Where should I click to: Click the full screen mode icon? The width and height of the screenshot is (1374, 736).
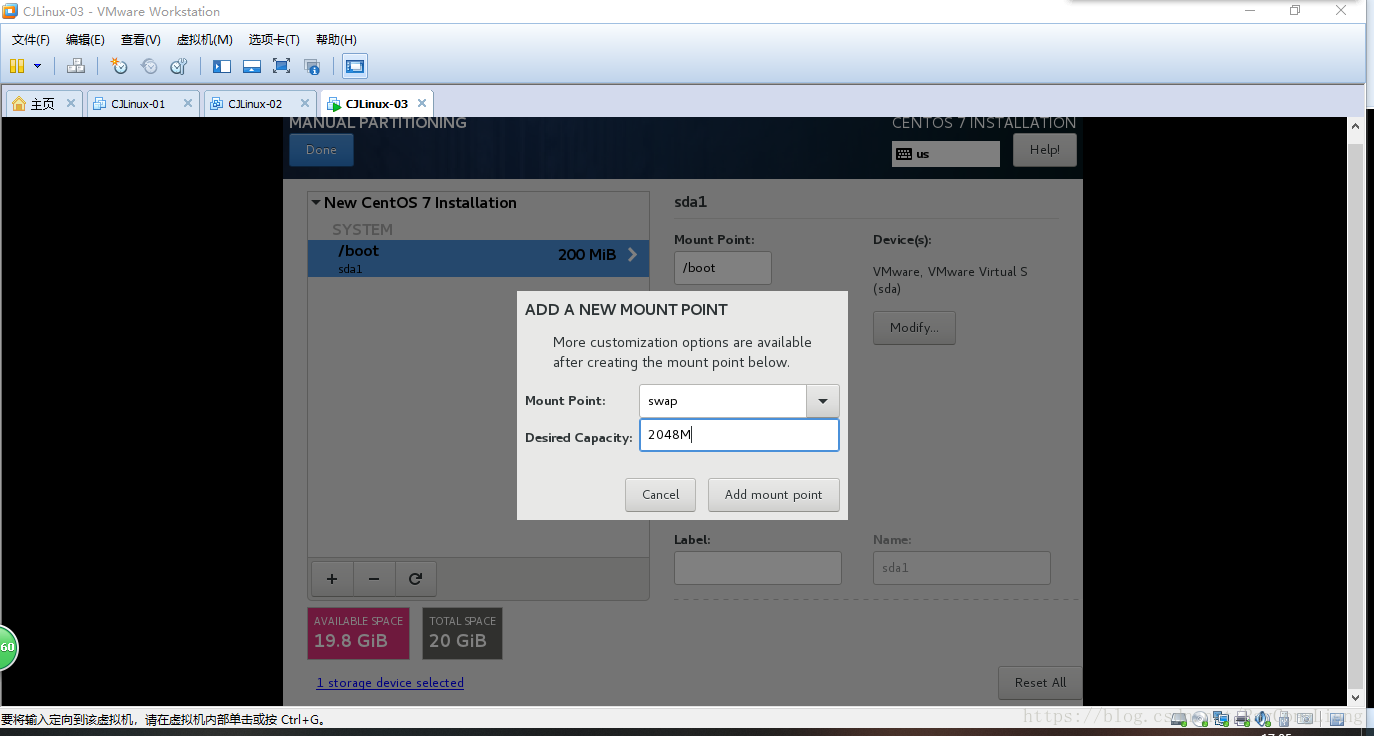[x=282, y=66]
